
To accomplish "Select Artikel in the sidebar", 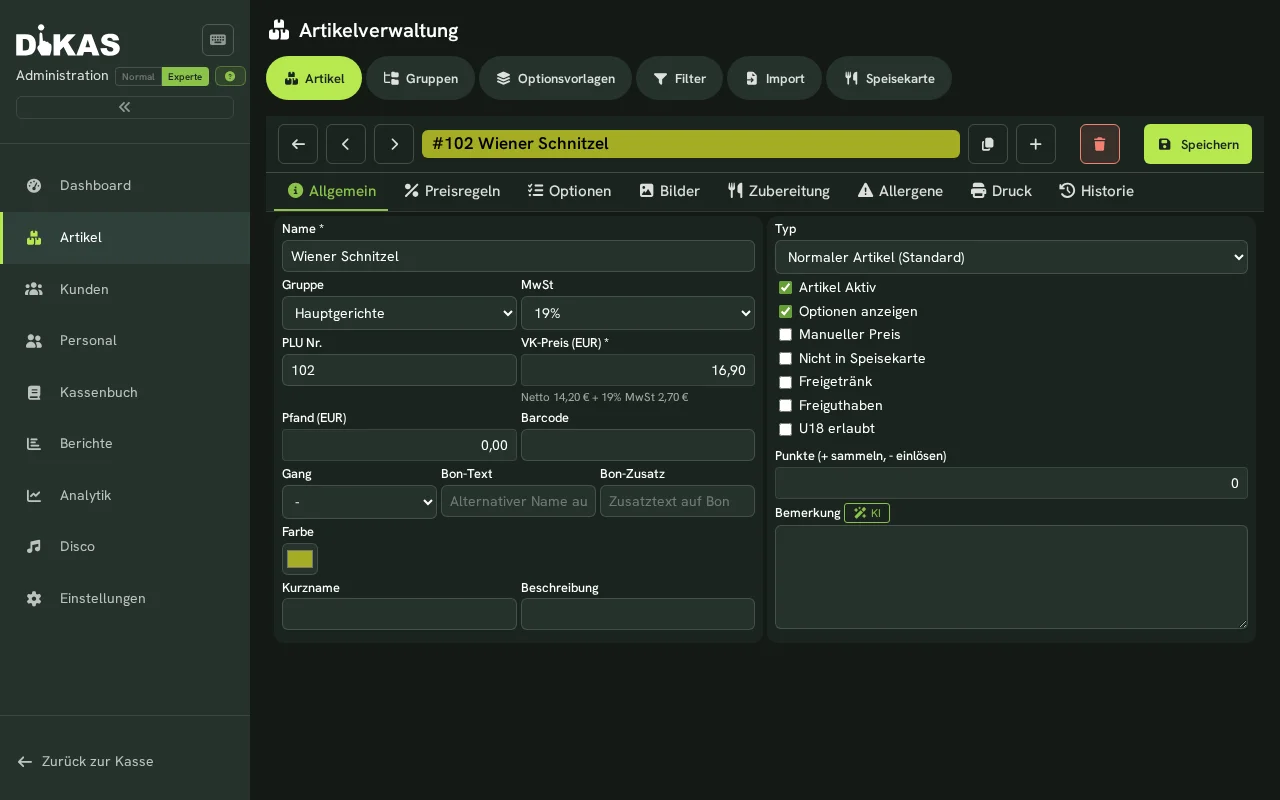I will pos(125,238).
